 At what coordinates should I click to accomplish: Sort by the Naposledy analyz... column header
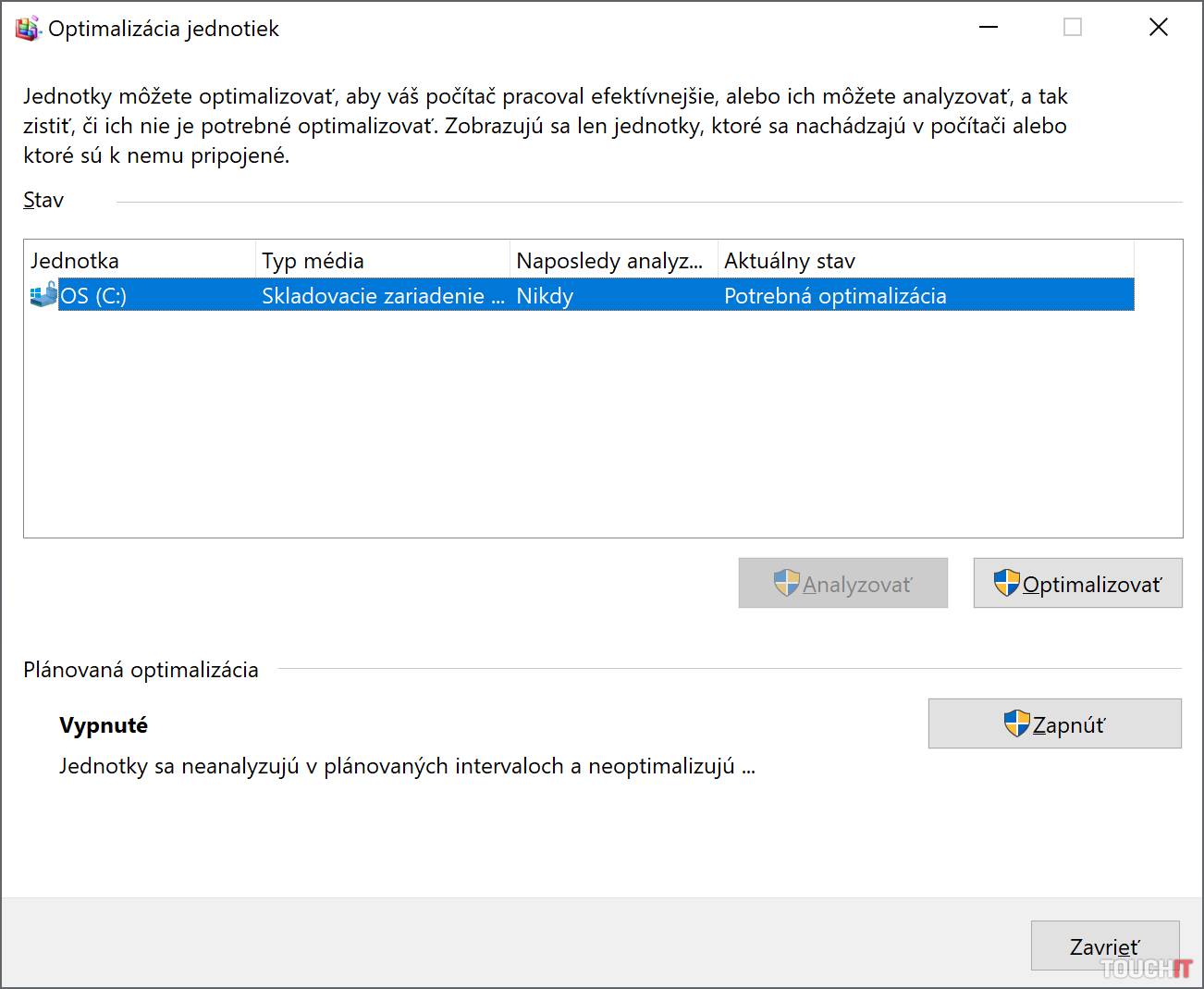(x=614, y=260)
